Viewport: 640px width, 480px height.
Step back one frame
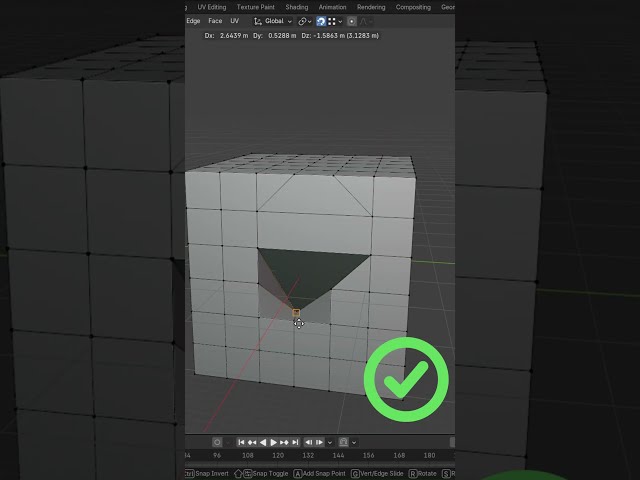[309, 442]
